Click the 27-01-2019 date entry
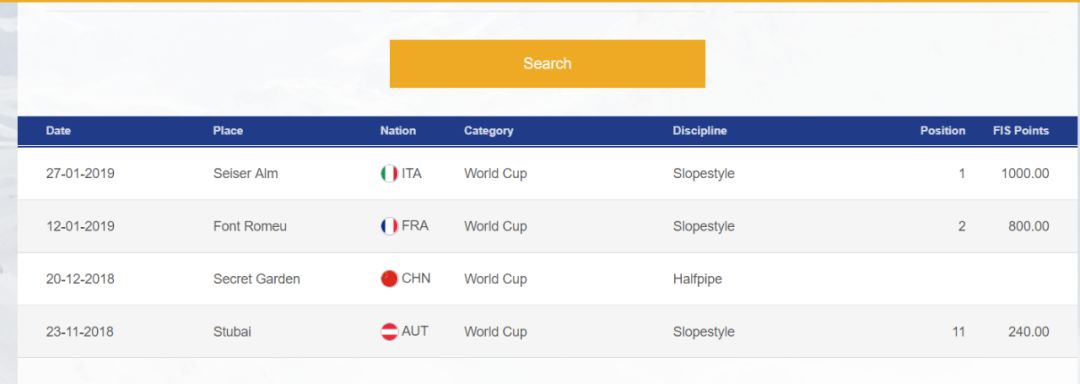The width and height of the screenshot is (1080, 384). point(80,173)
